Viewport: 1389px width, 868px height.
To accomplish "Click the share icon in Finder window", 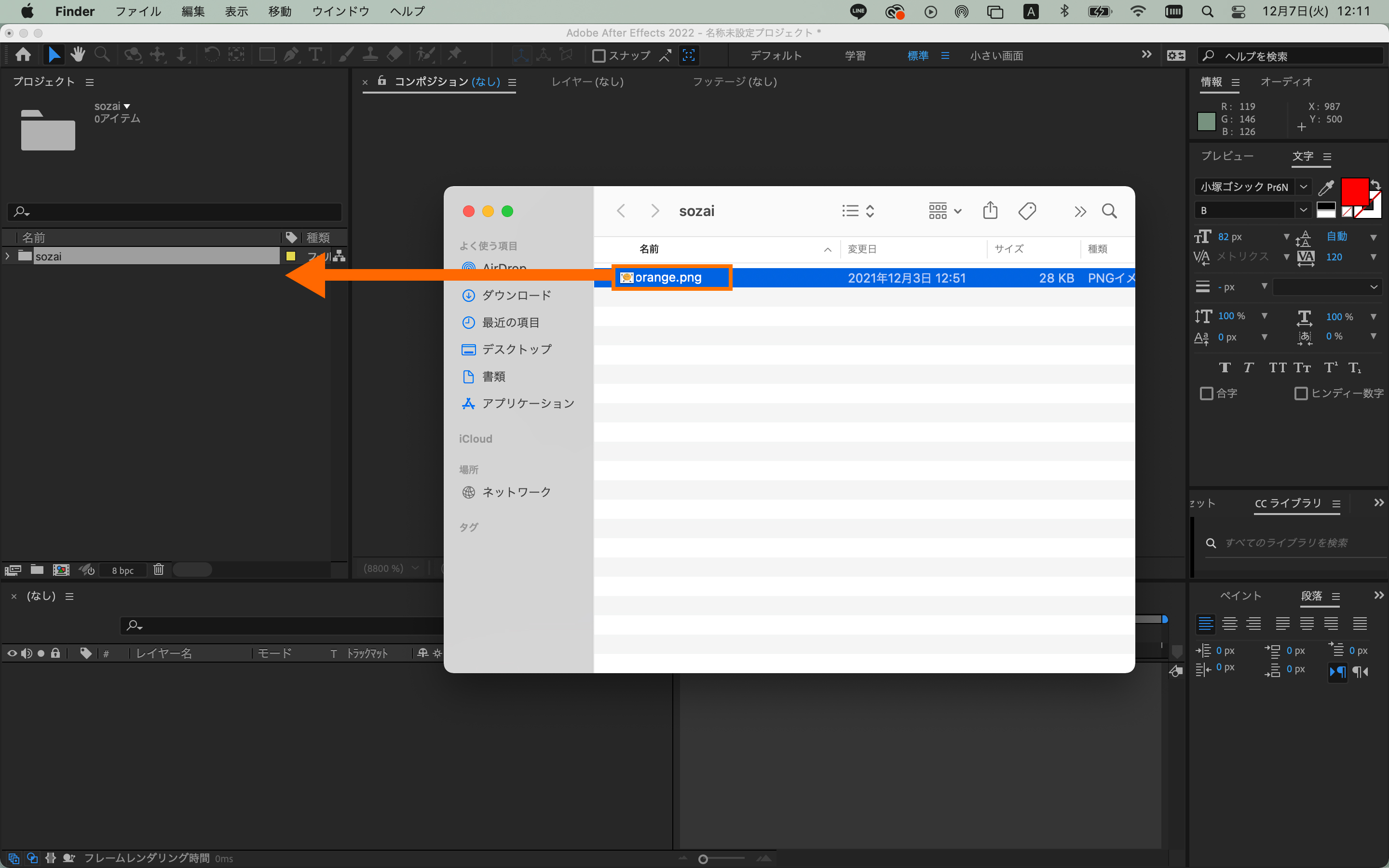I will (x=990, y=211).
